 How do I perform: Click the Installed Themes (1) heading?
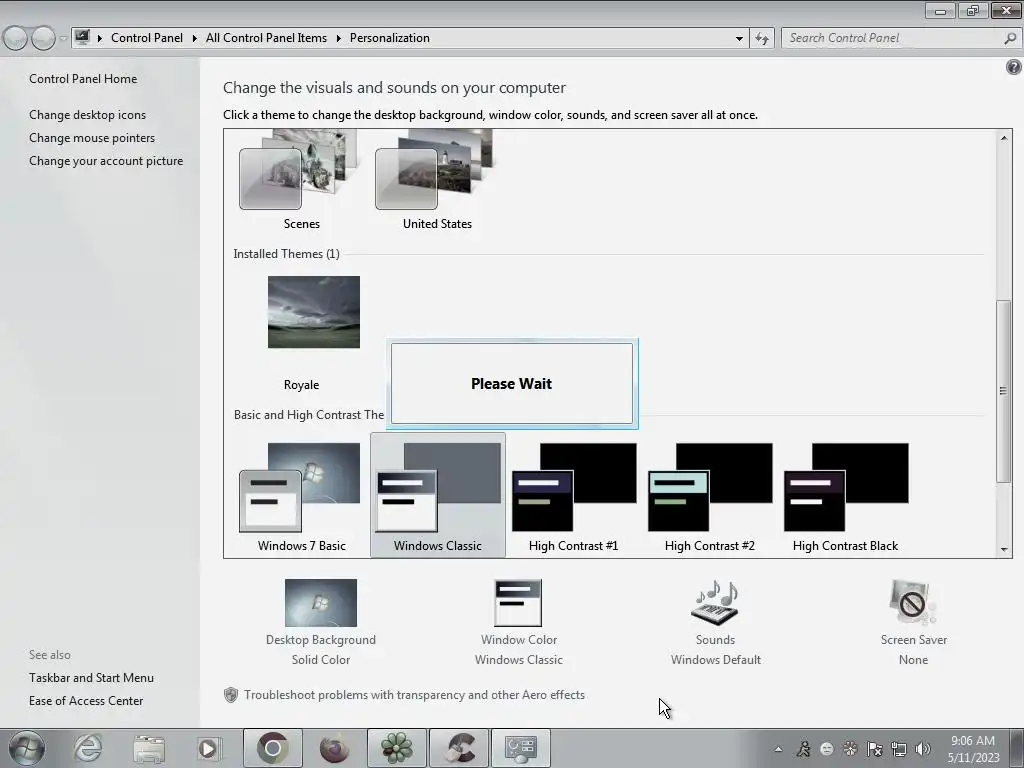coord(286,254)
